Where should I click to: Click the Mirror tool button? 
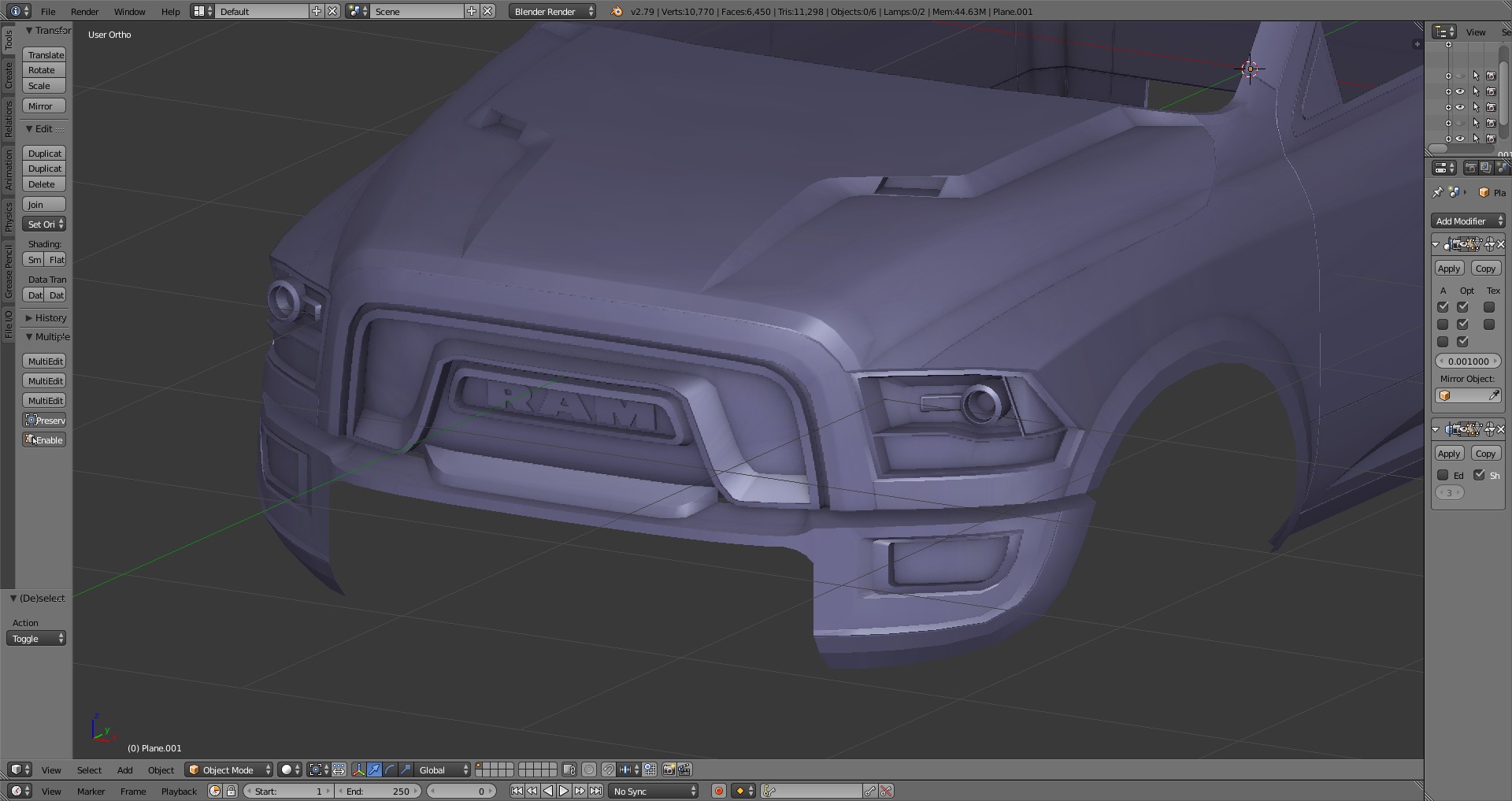coord(44,106)
